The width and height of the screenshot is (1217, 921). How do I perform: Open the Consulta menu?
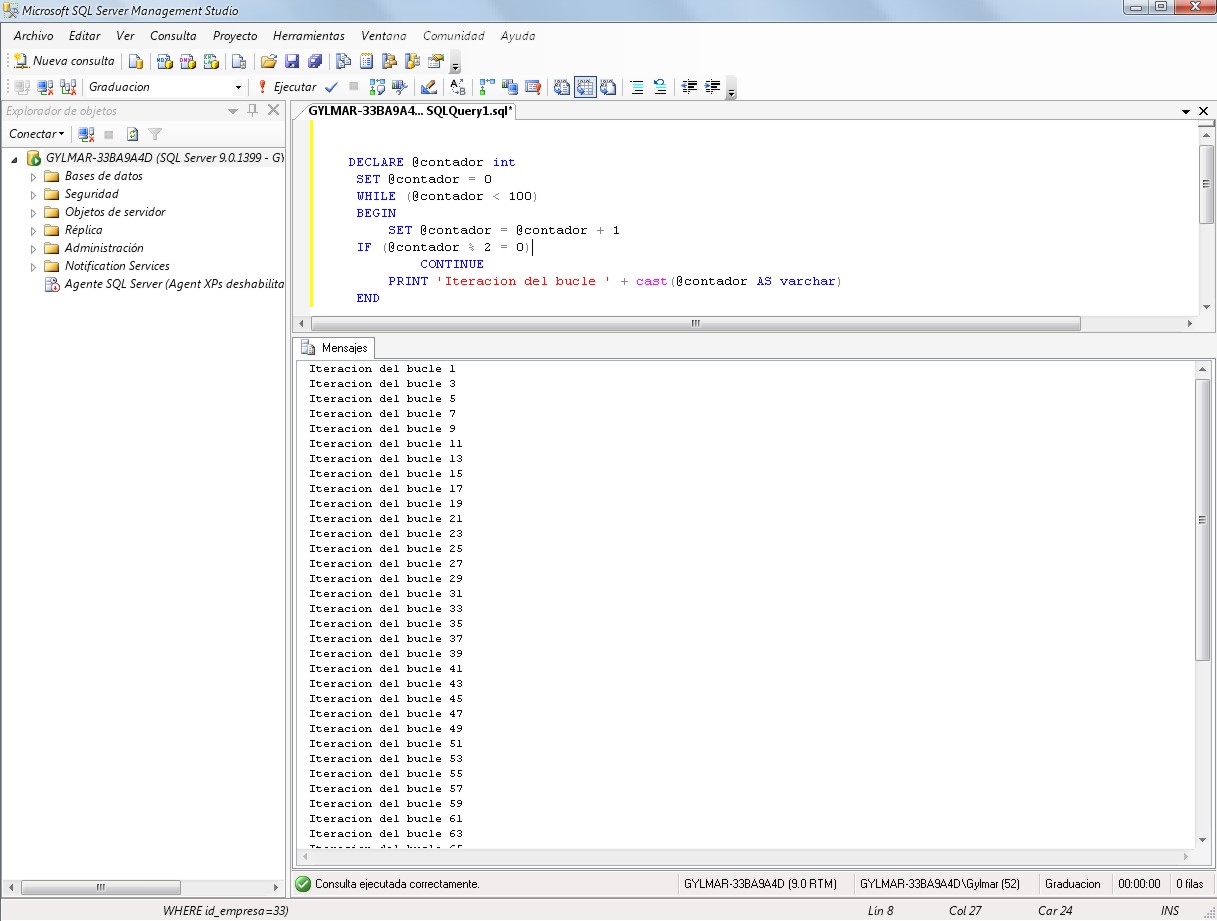(x=173, y=35)
